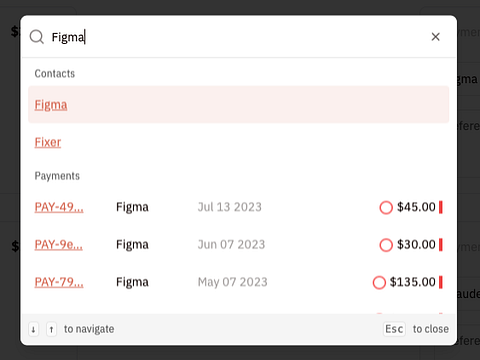Click the search magnifier icon
480x360 pixels.
(x=37, y=37)
